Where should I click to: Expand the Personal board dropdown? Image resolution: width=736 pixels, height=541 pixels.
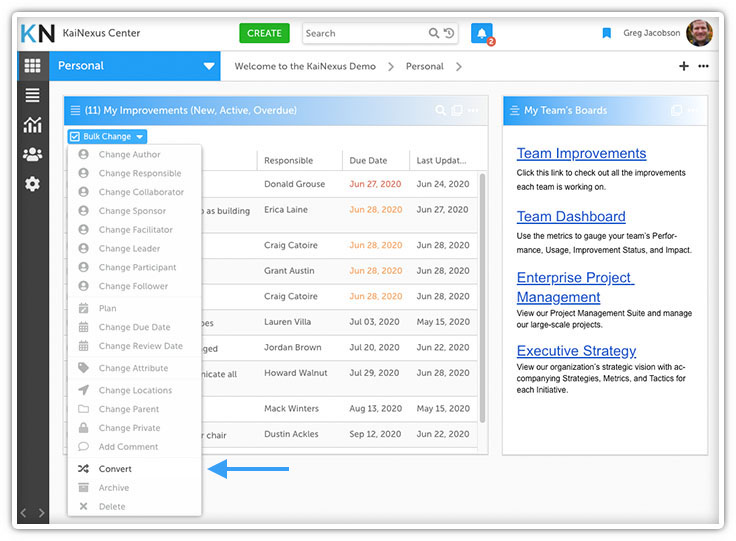(209, 66)
